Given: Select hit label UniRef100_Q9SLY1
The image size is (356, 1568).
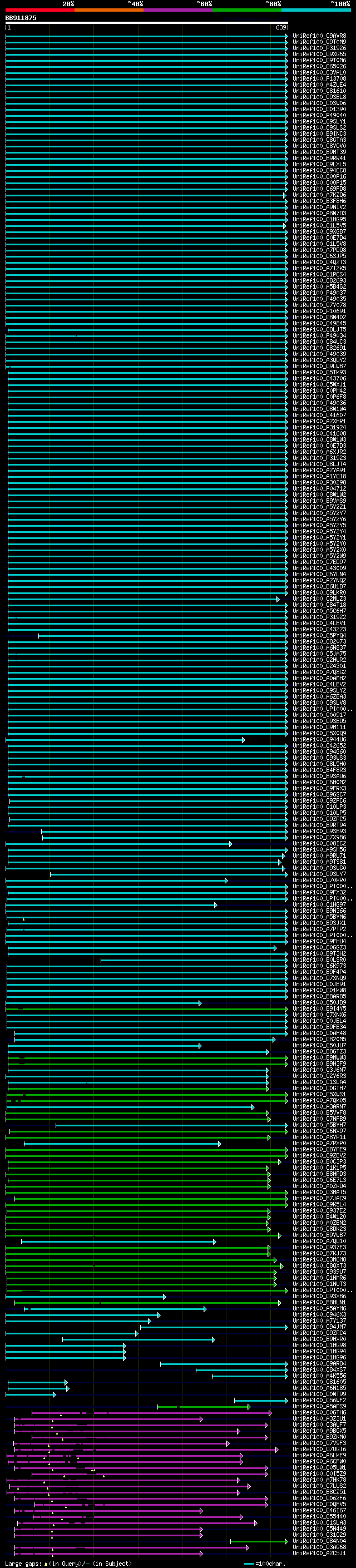Looking at the screenshot, I should (319, 121).
